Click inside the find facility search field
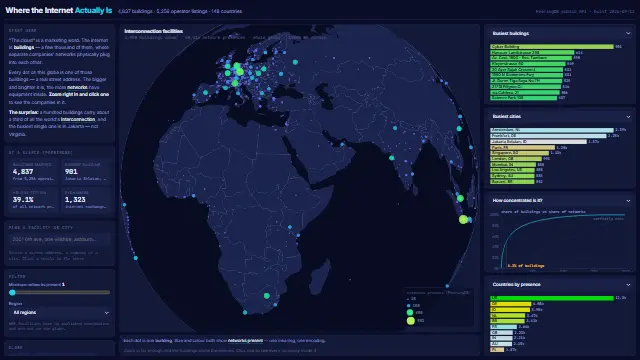The image size is (640, 360). click(x=60, y=239)
